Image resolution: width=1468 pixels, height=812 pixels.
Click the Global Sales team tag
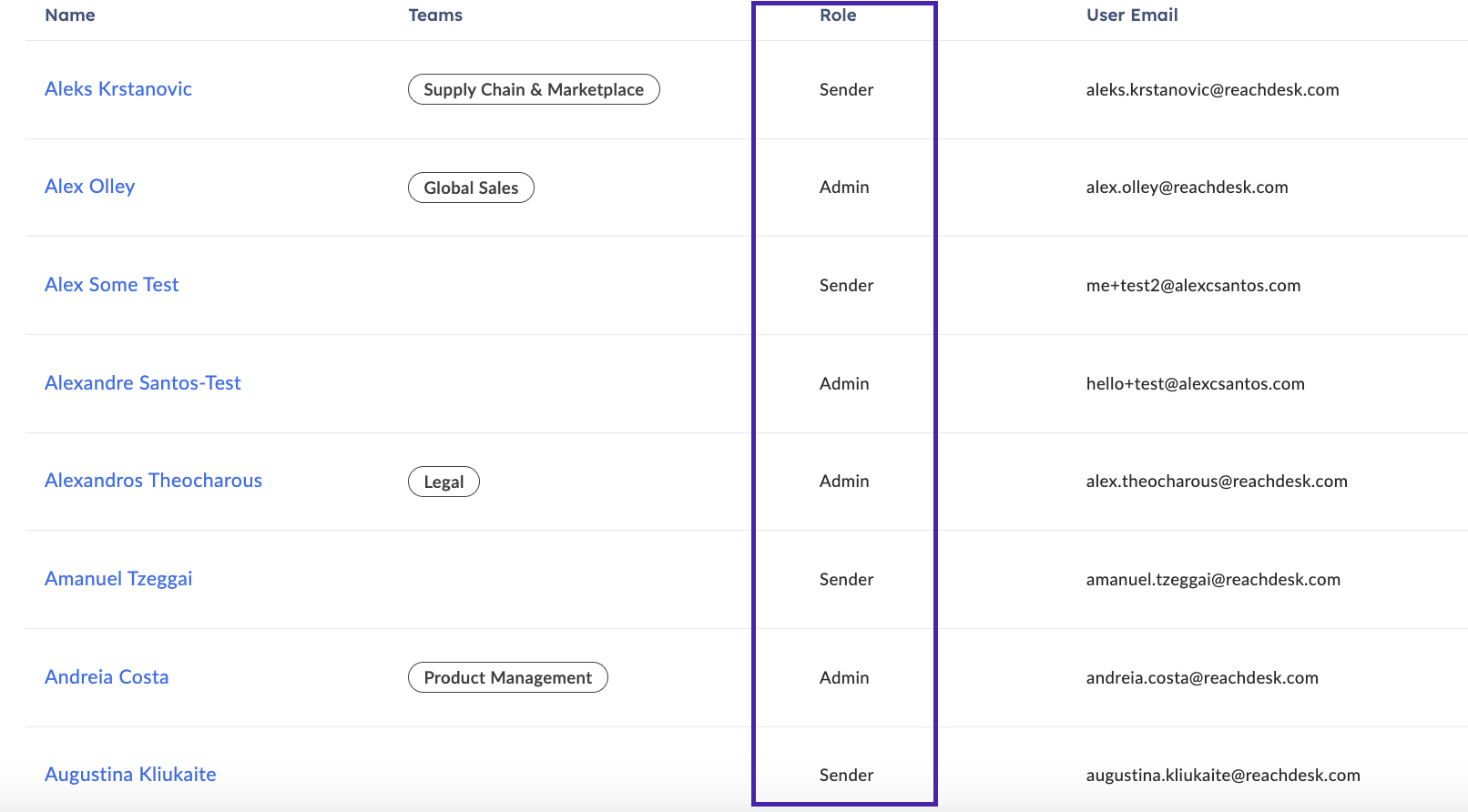point(471,188)
